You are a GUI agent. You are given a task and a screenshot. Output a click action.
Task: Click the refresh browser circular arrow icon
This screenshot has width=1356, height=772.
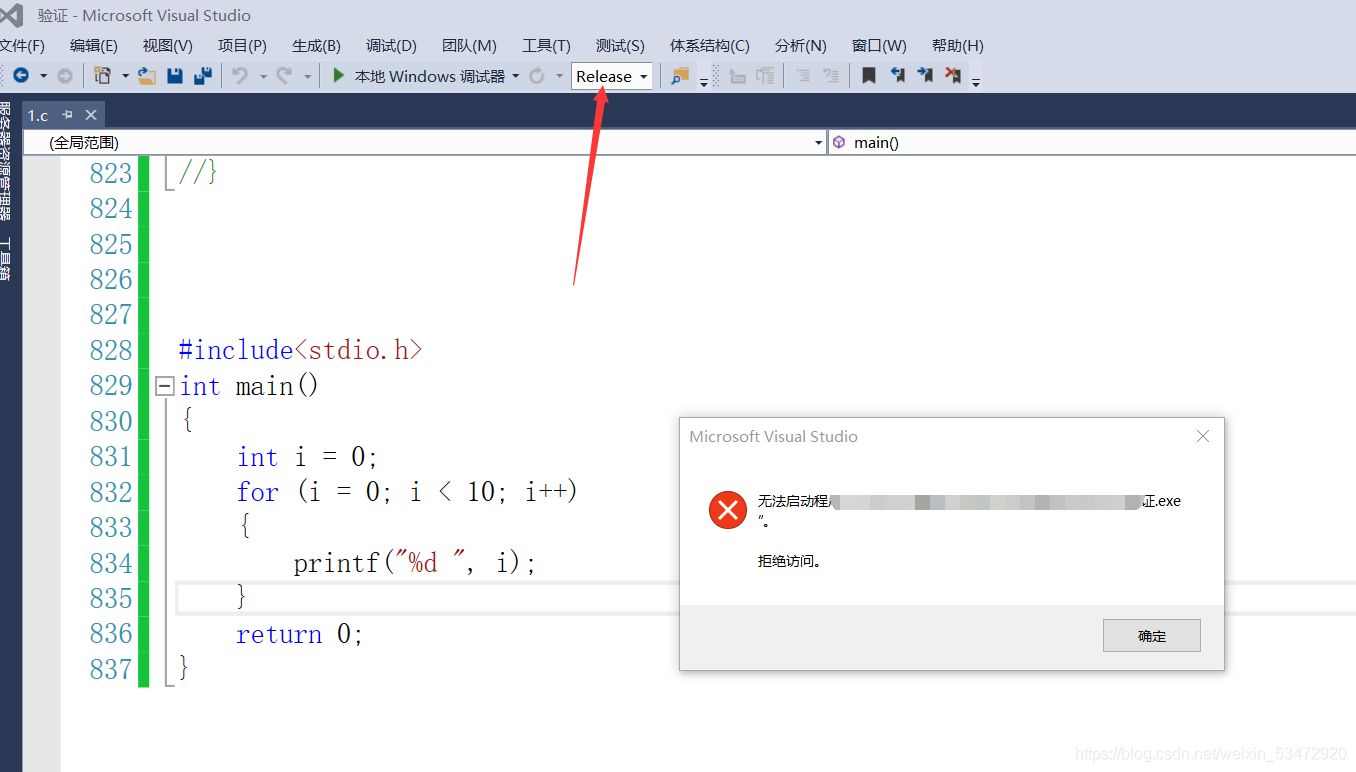[537, 76]
